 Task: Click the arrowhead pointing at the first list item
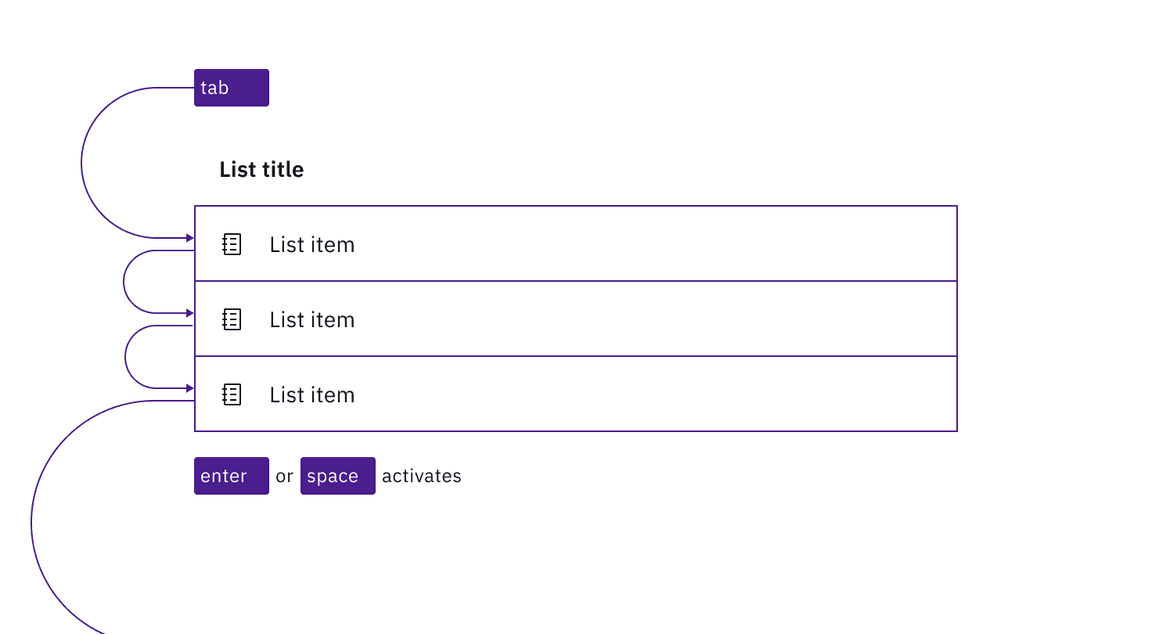(189, 238)
